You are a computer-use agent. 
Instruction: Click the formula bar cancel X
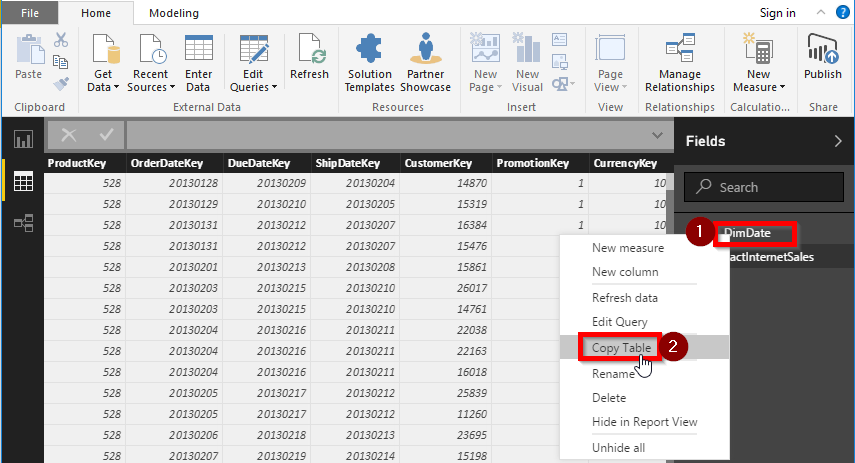[69, 135]
